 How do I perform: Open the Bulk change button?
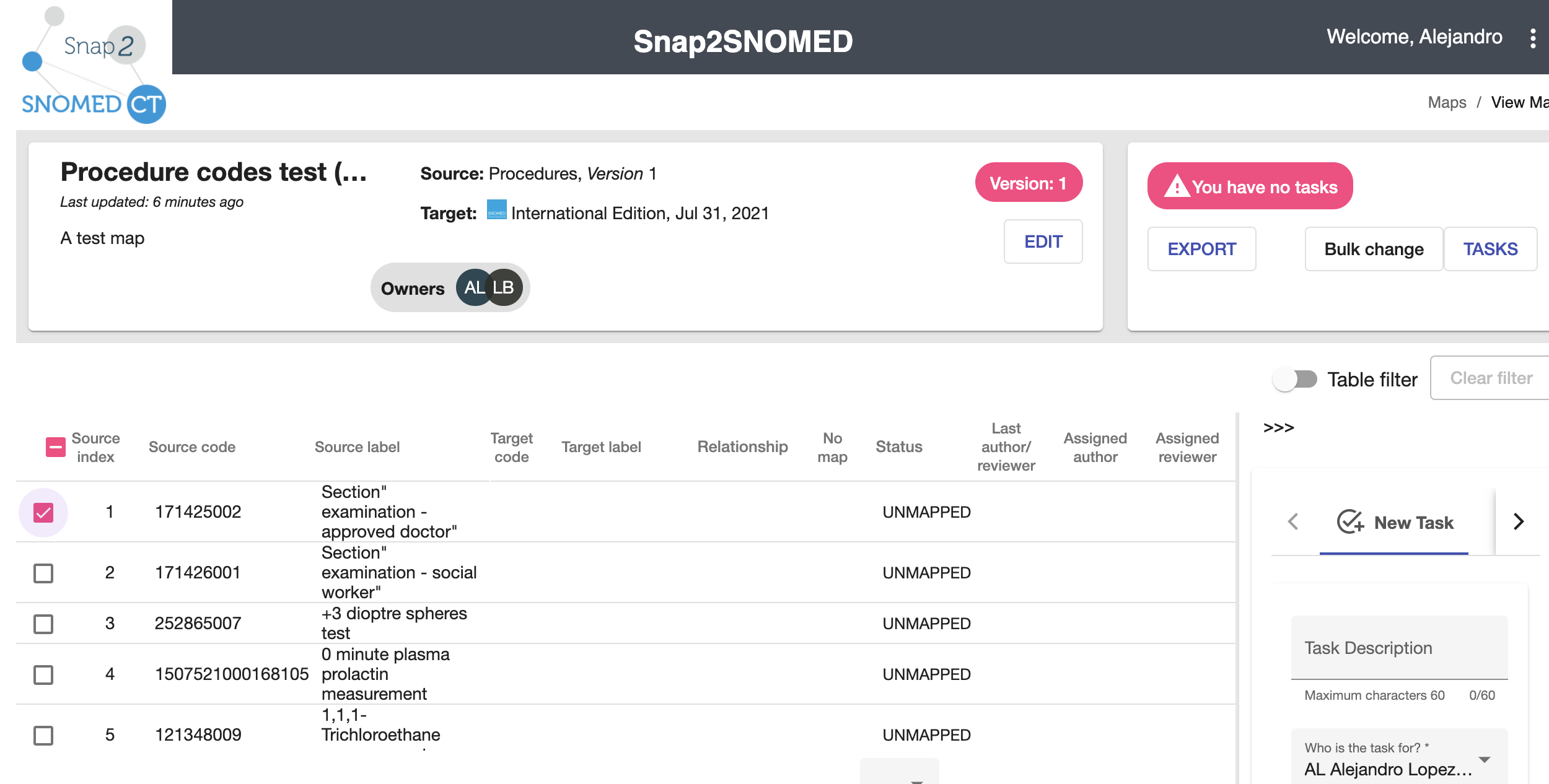[x=1374, y=249]
